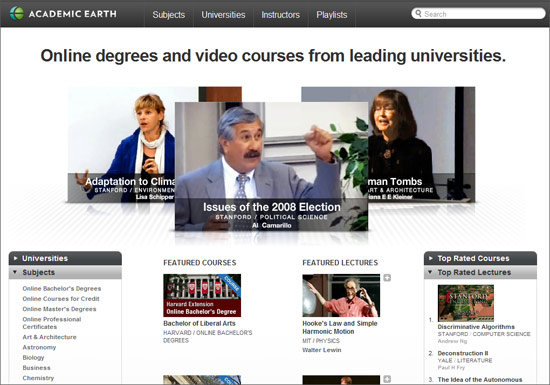The image size is (550, 385).
Task: Focus the Search input field
Action: click(x=478, y=14)
